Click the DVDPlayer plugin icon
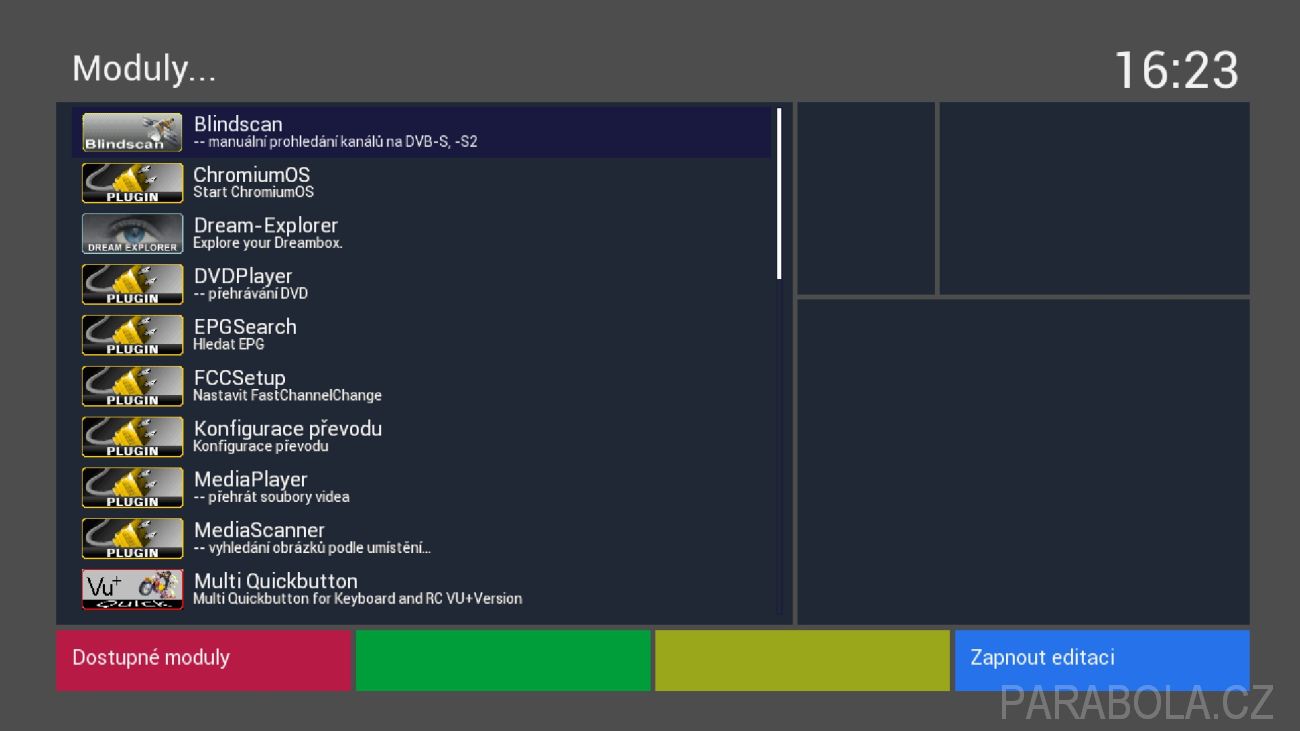 pyautogui.click(x=132, y=284)
